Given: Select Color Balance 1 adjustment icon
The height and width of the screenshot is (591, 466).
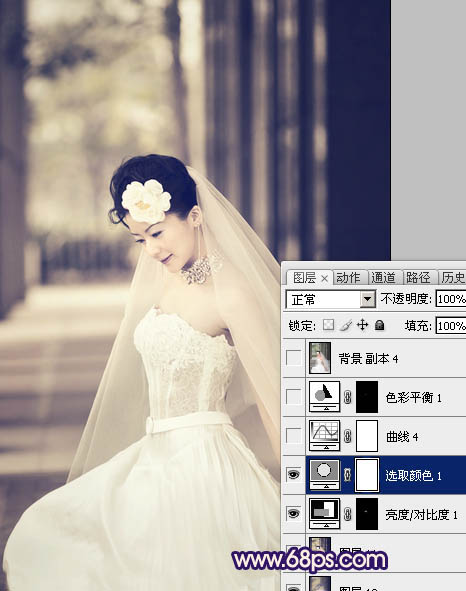Looking at the screenshot, I should coord(324,397).
